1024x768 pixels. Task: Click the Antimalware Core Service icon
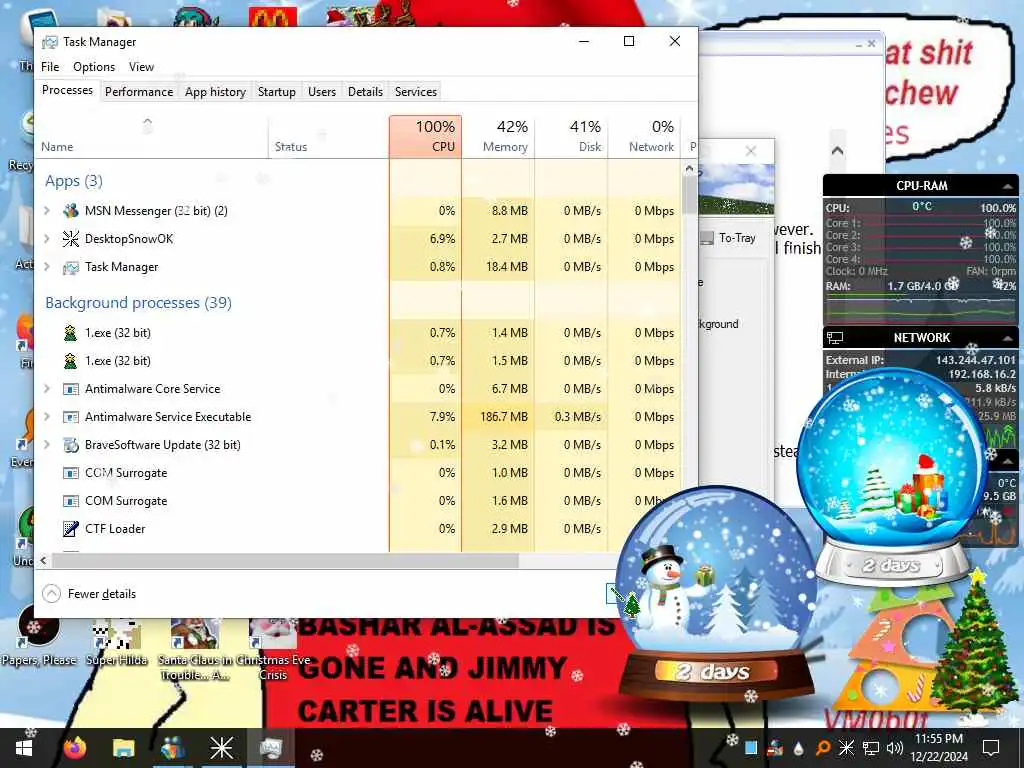[x=71, y=389]
